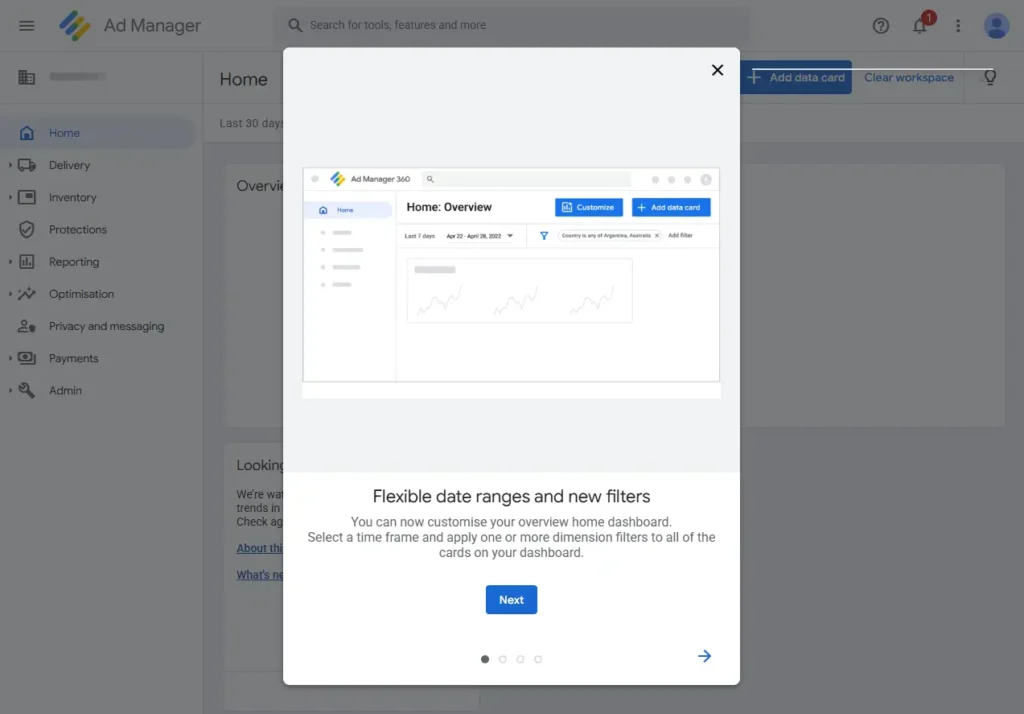Expand the Optimisation section arrow
1024x714 pixels.
10,293
